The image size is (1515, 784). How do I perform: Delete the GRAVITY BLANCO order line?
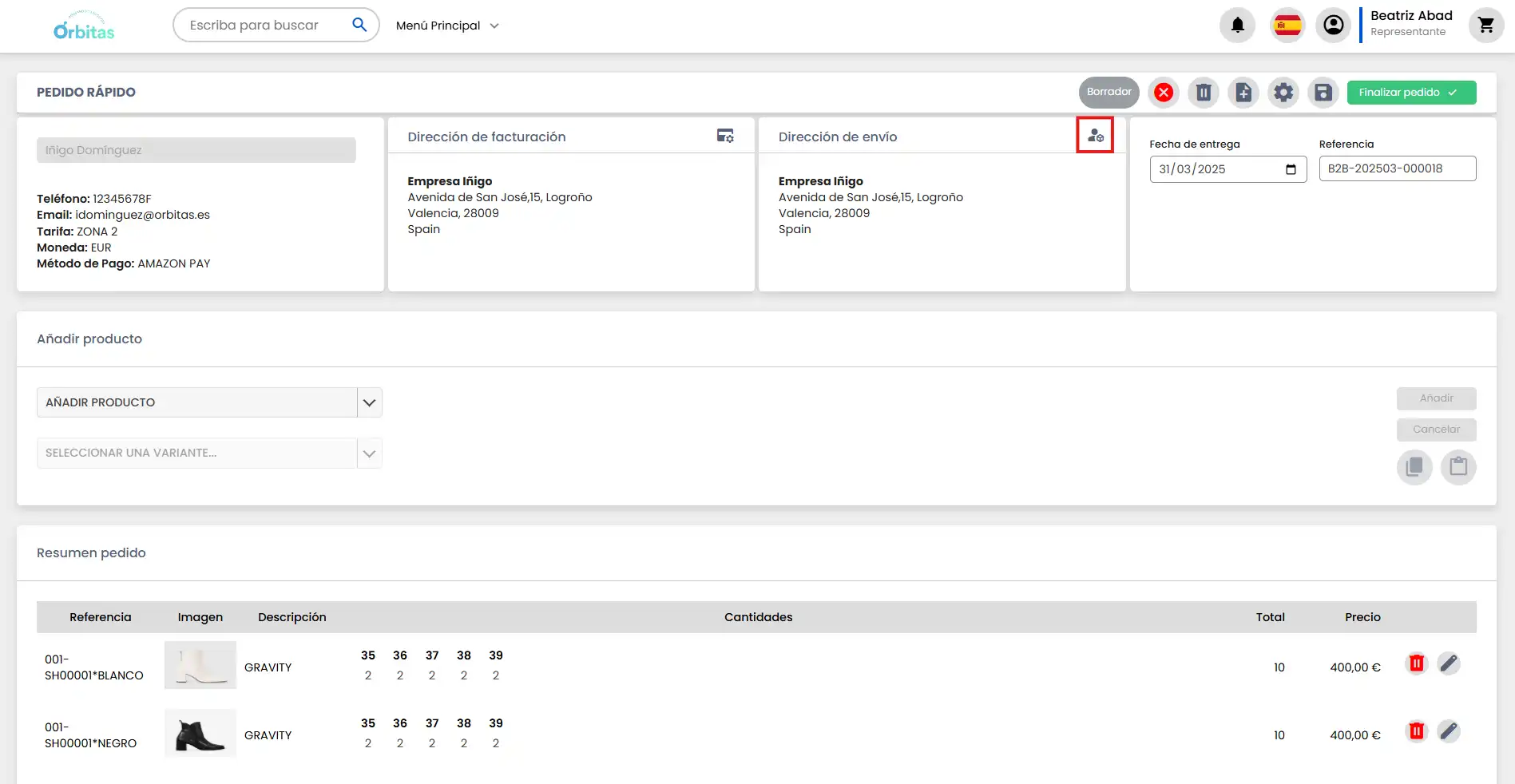(1416, 663)
